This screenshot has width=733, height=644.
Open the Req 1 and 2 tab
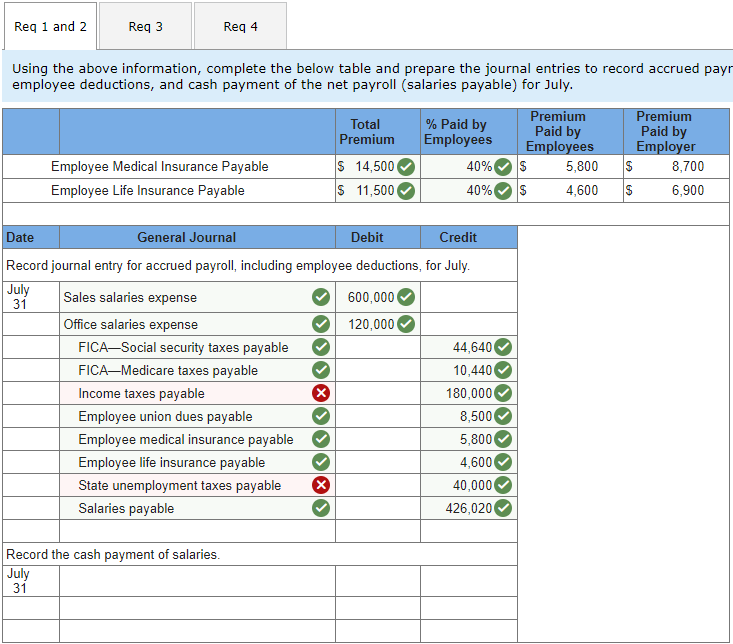click(x=50, y=26)
